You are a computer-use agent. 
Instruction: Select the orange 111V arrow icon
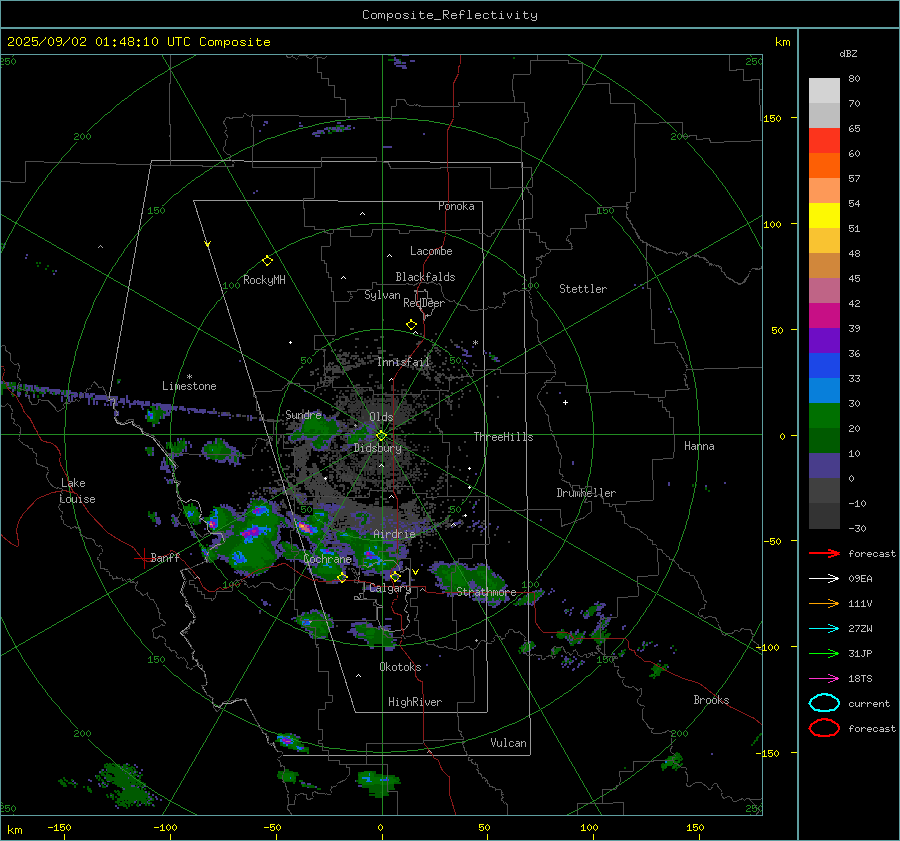pyautogui.click(x=824, y=603)
